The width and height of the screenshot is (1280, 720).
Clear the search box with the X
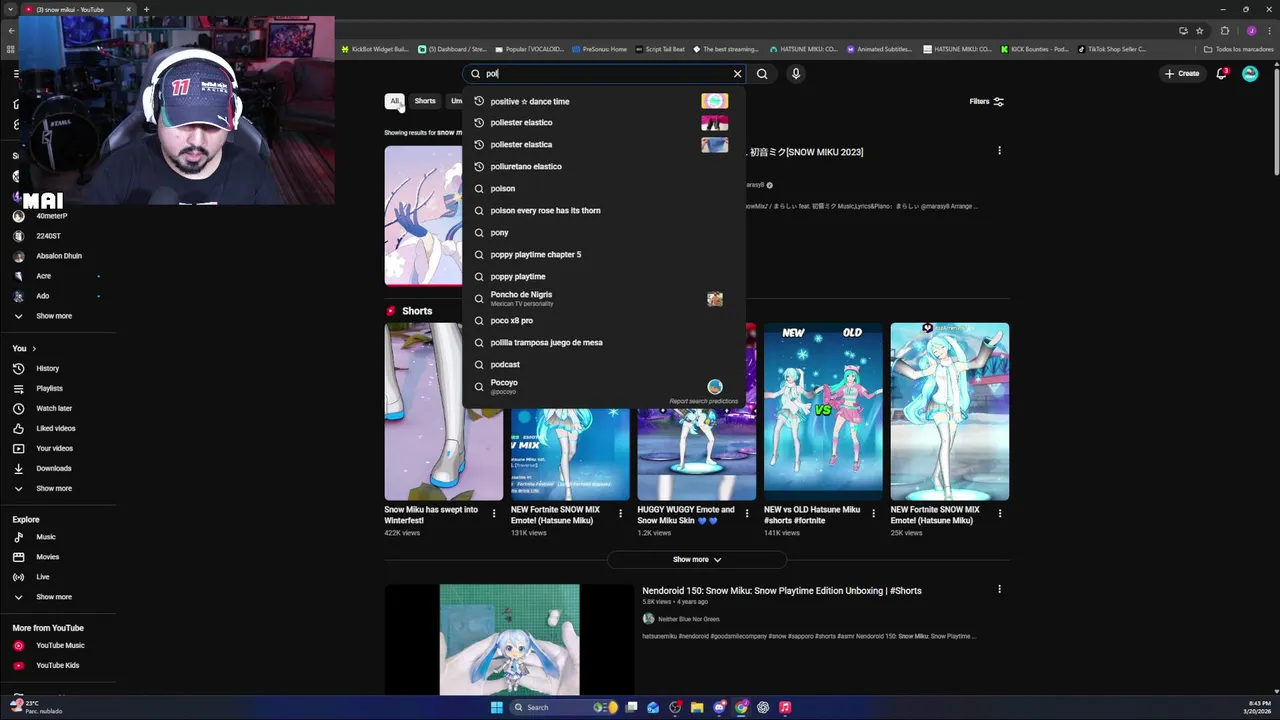coord(738,74)
